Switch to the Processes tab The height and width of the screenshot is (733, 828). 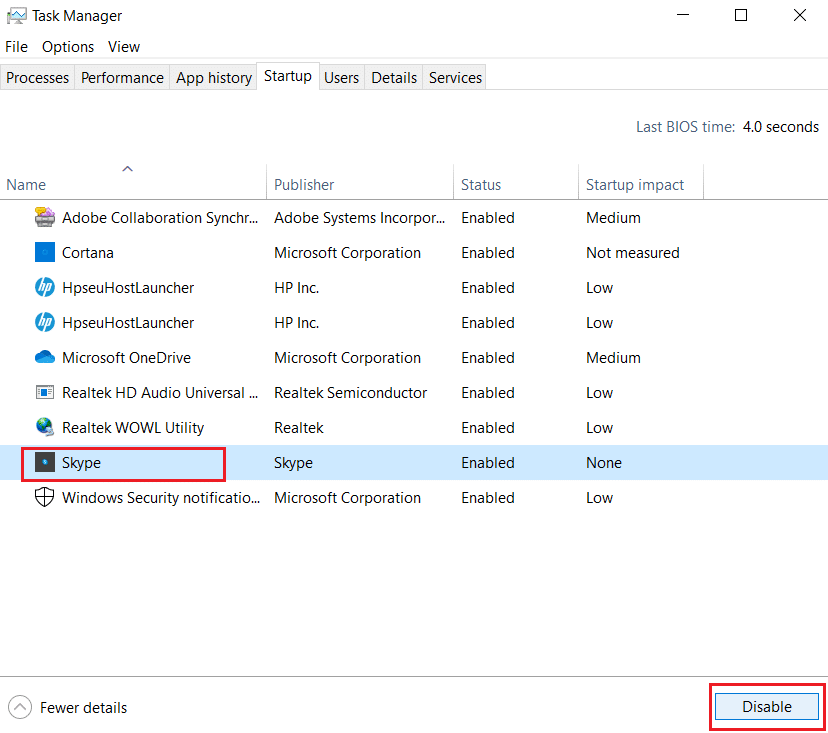click(x=37, y=77)
